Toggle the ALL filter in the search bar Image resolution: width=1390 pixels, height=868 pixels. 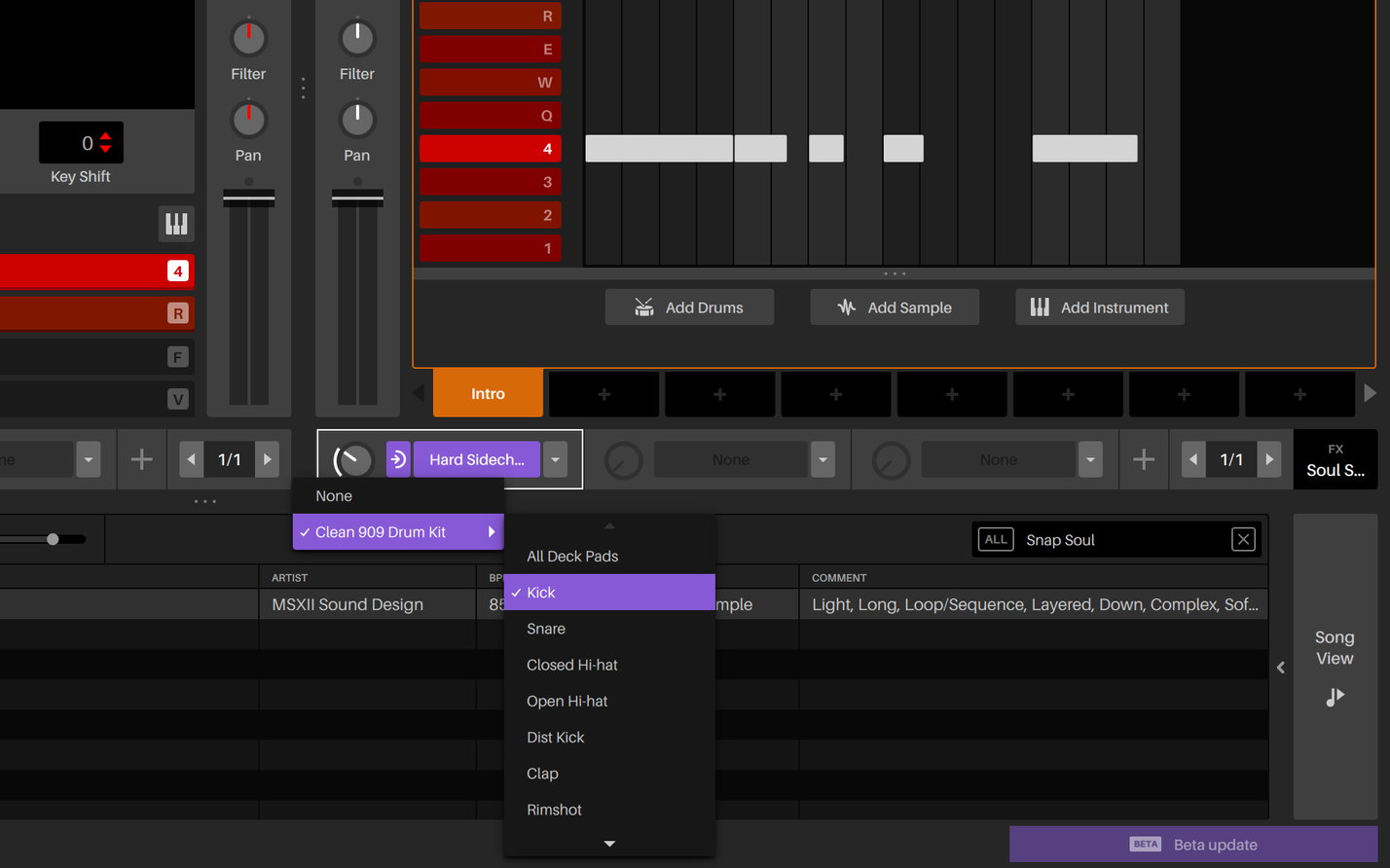[x=995, y=538]
